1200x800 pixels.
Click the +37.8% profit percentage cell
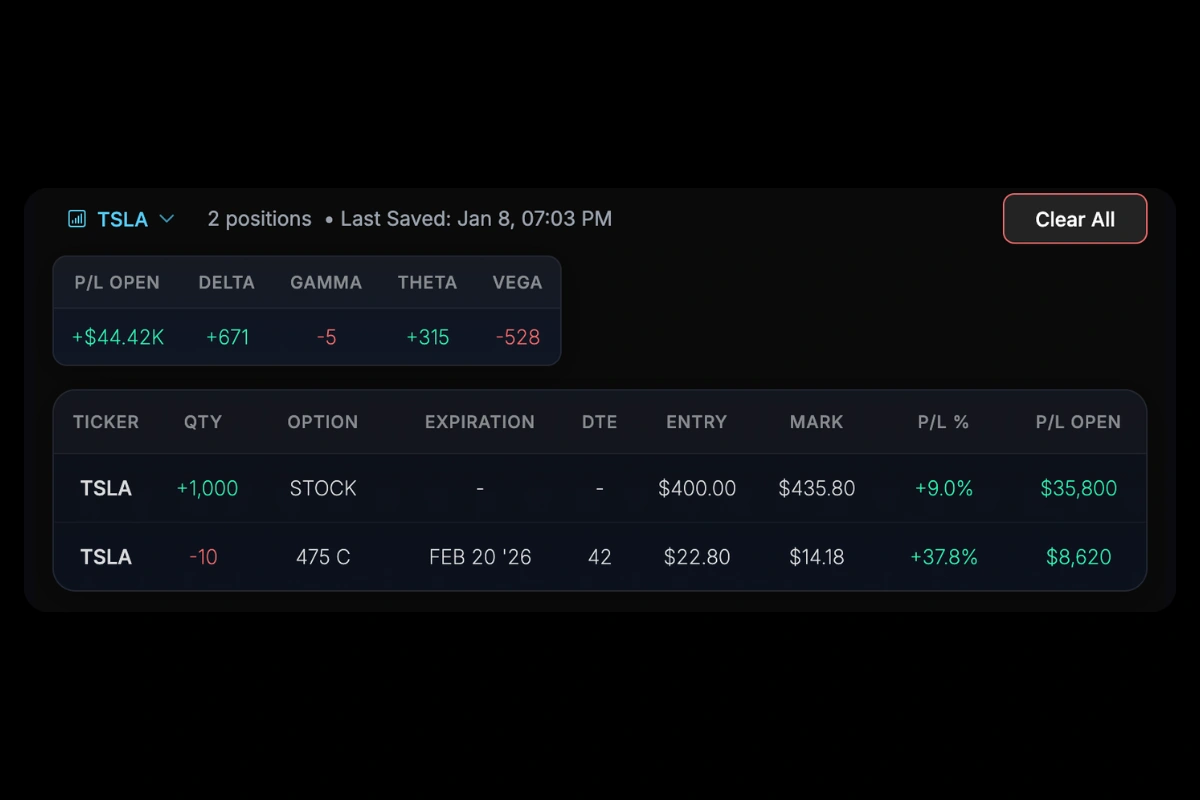pos(943,557)
